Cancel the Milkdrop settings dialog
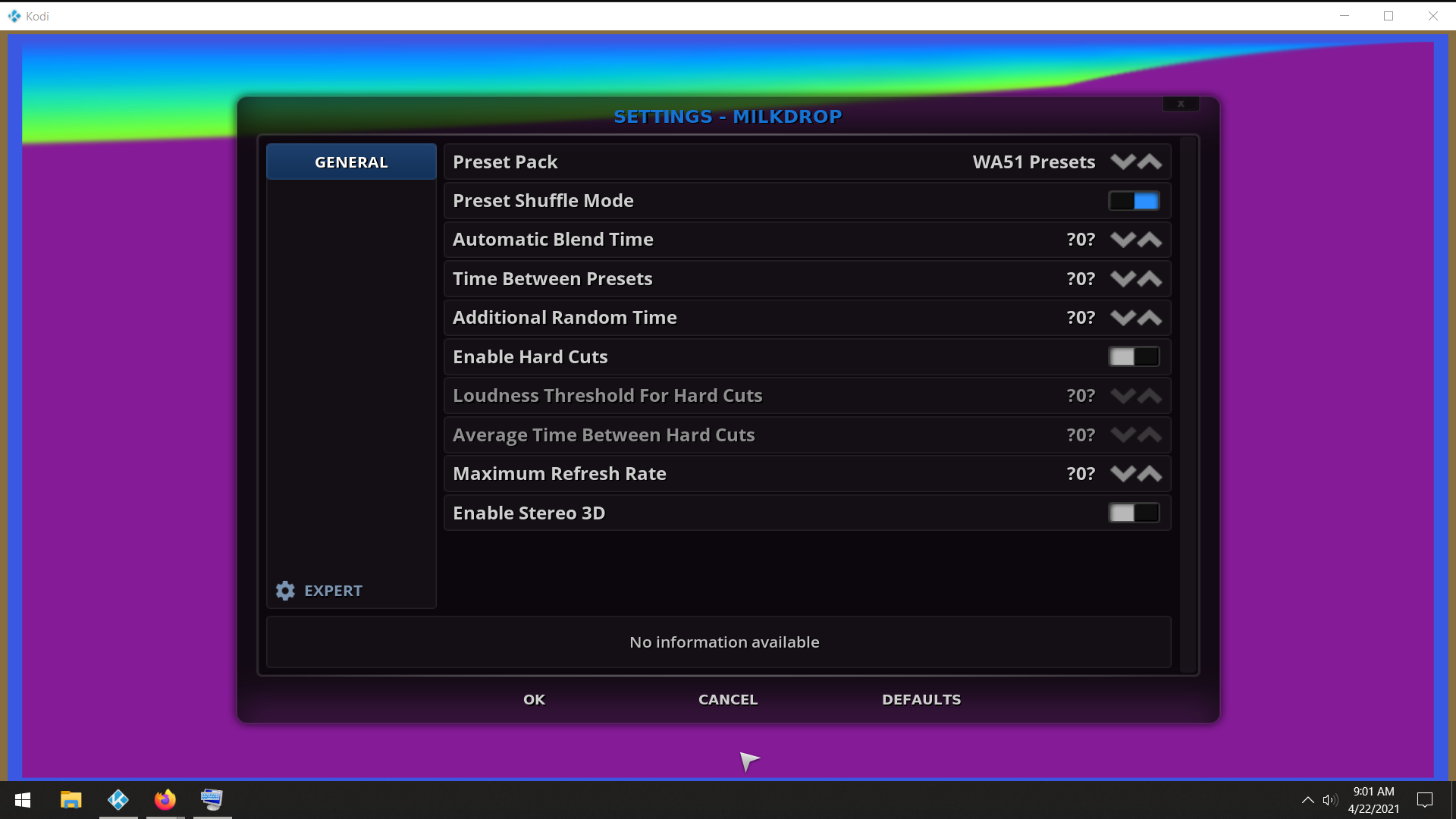 click(728, 699)
